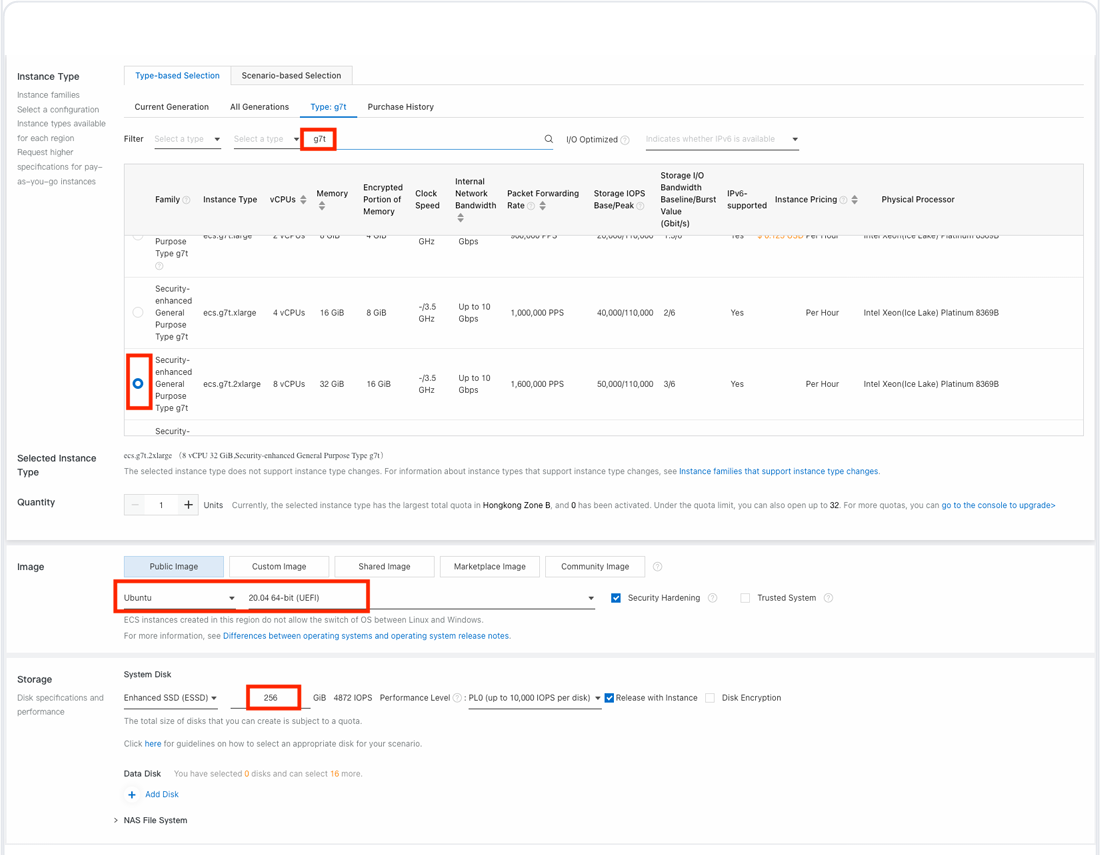Enable the Trusted System checkbox

pos(745,598)
